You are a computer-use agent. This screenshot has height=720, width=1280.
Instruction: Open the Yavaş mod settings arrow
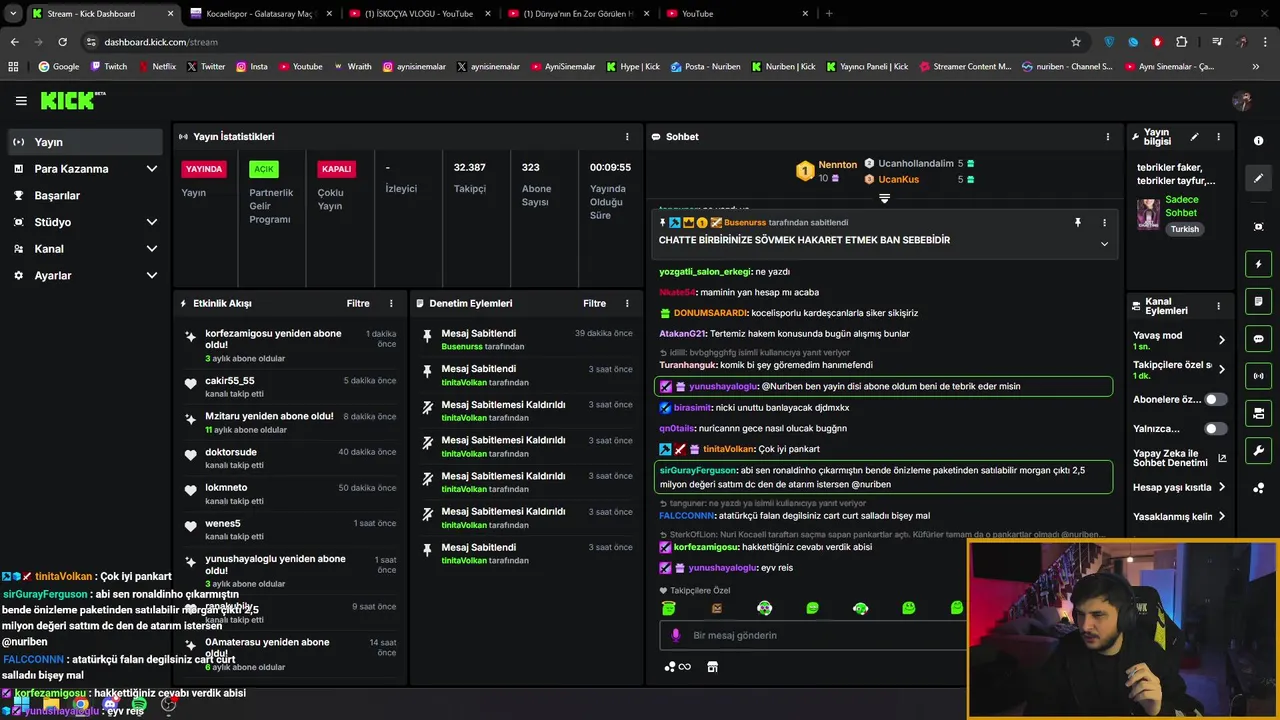(1221, 340)
